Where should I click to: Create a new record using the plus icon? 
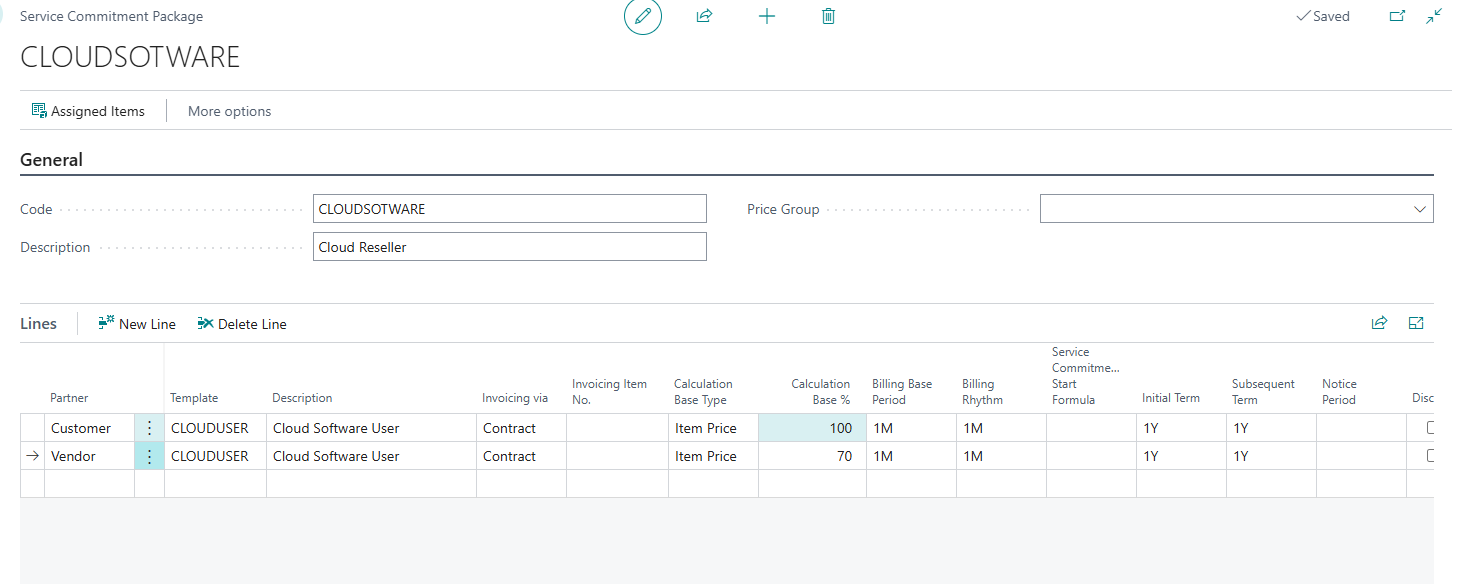pyautogui.click(x=767, y=16)
